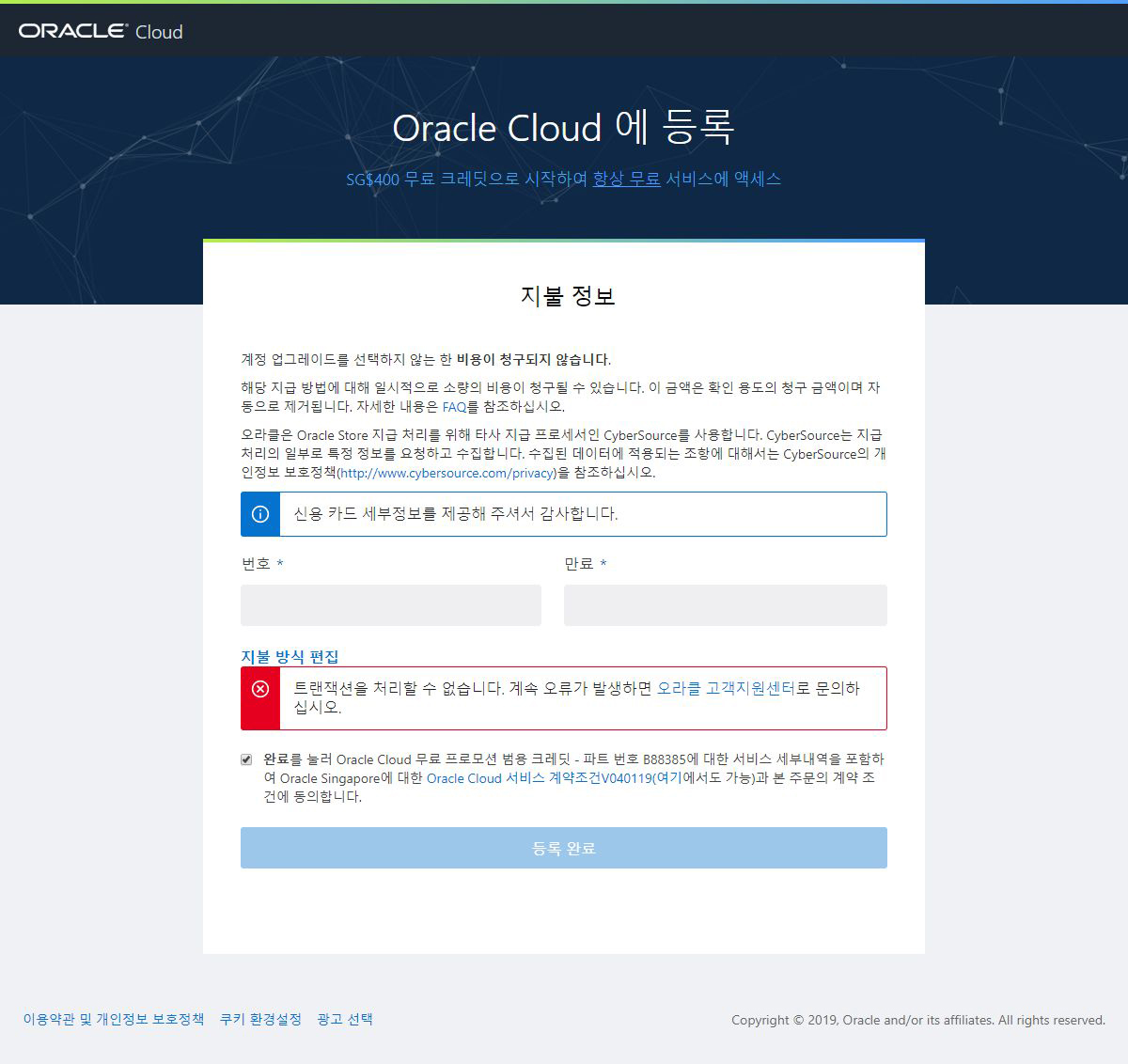Image resolution: width=1128 pixels, height=1064 pixels.
Task: Click the red error X icon
Action: coord(260,689)
